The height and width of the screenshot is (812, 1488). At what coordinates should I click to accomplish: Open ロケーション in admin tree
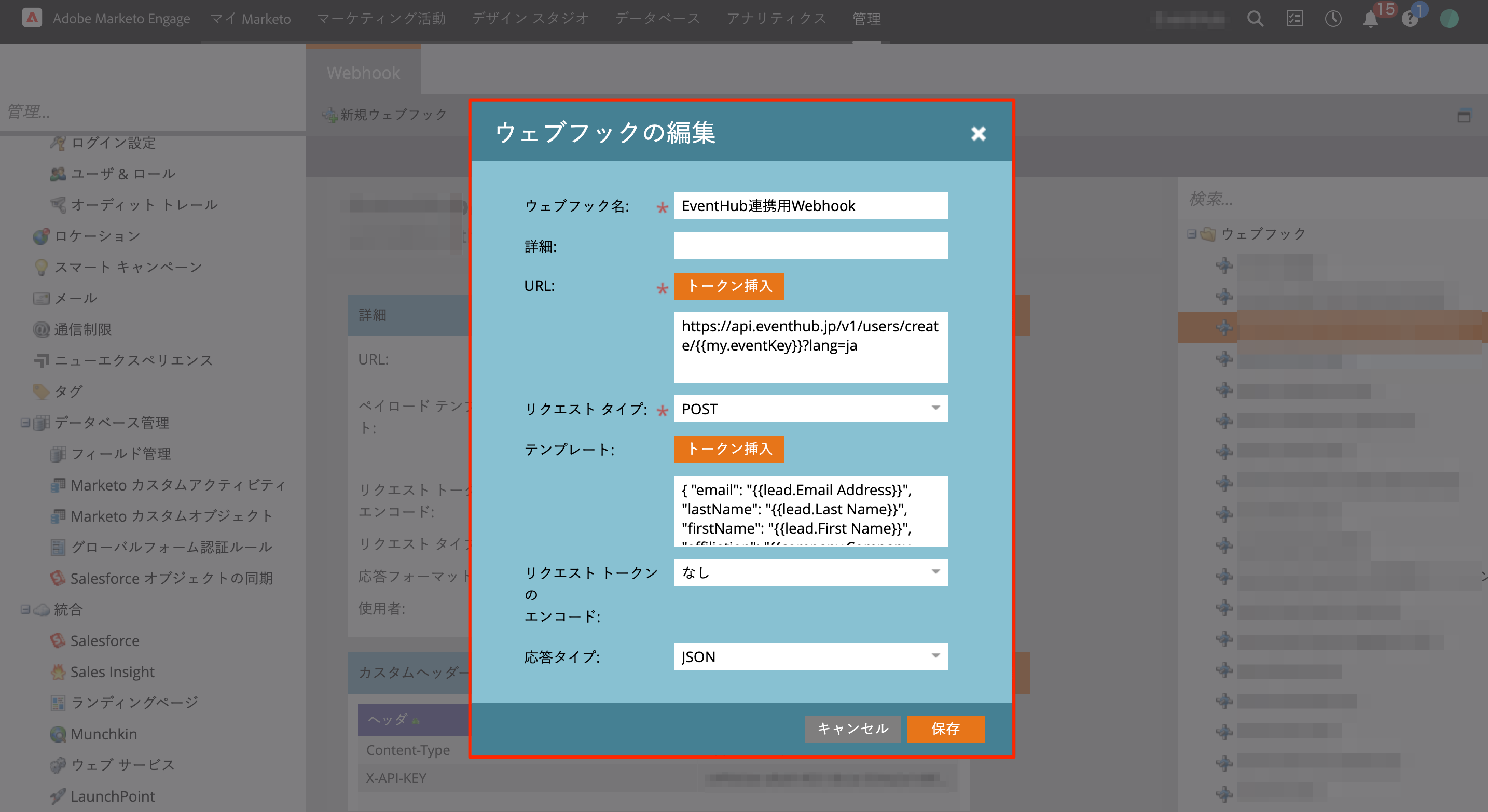(97, 236)
